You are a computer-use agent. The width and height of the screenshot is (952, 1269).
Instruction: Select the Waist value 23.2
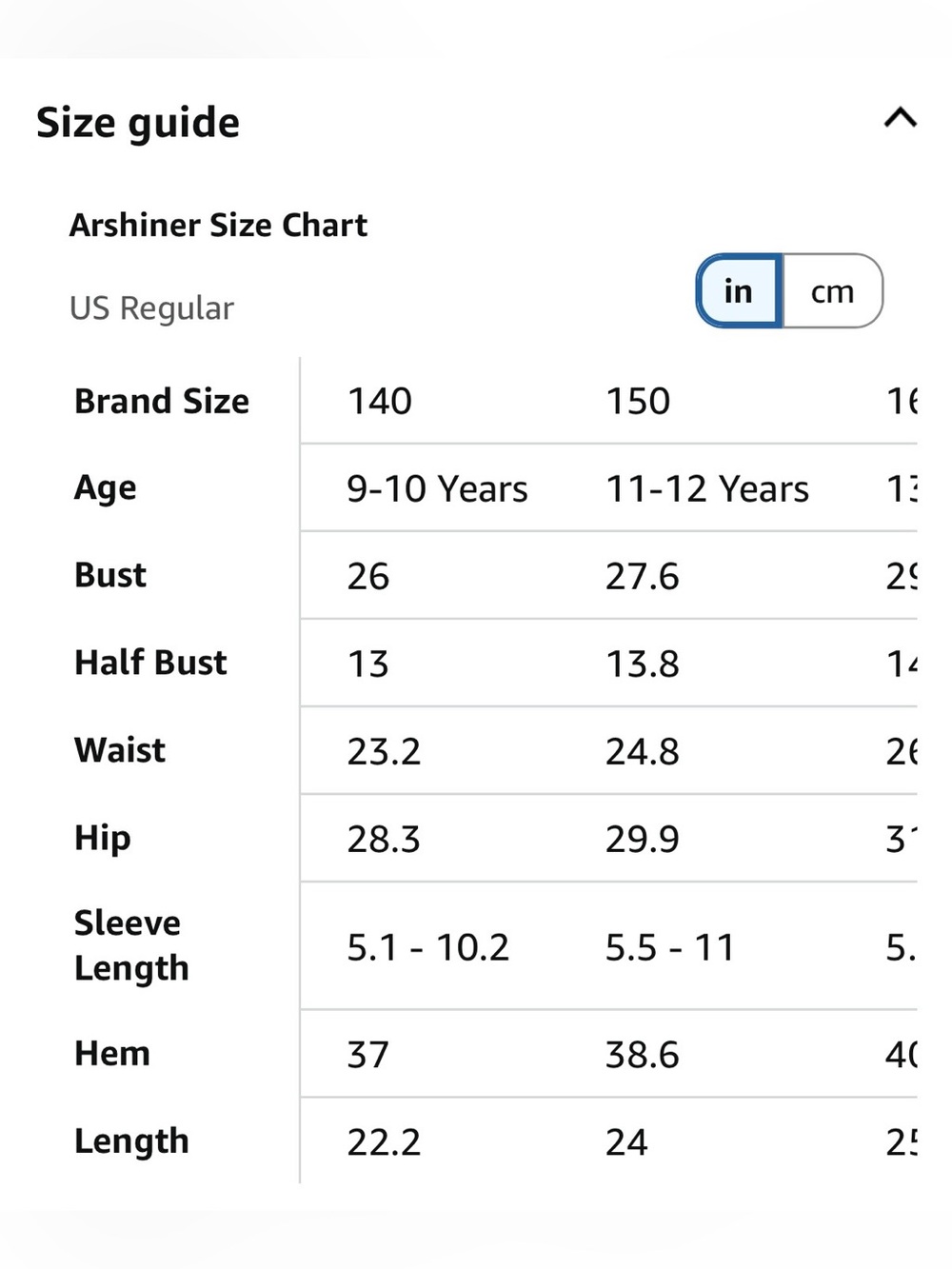point(384,752)
